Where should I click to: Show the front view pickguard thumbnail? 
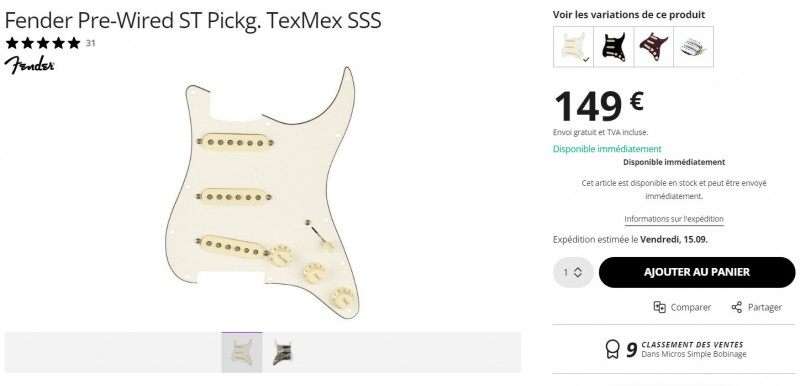pyautogui.click(x=242, y=352)
